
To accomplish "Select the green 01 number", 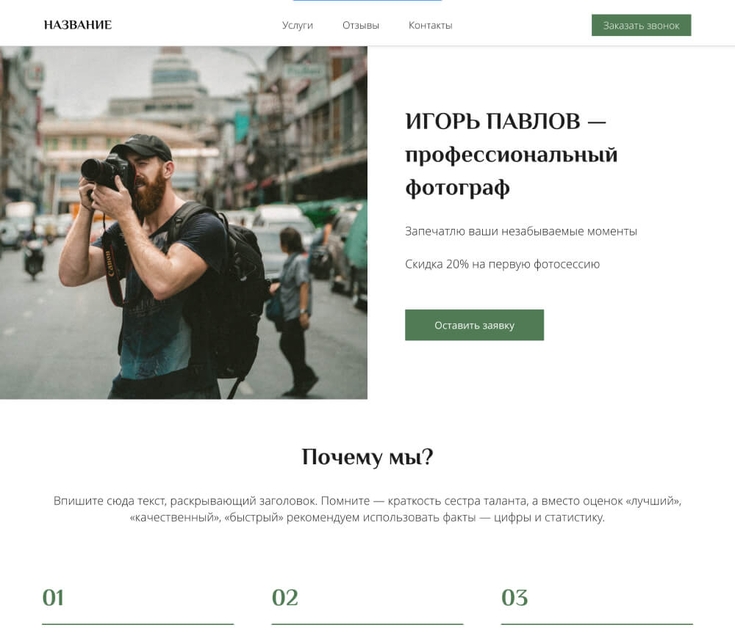I will [x=53, y=598].
